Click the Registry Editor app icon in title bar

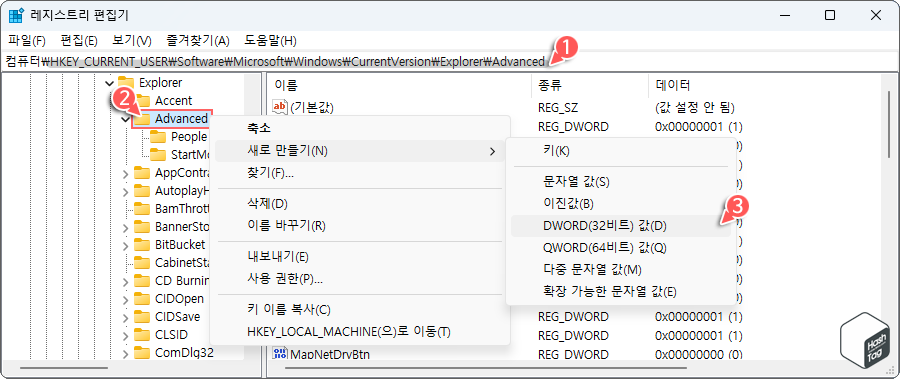[15, 16]
